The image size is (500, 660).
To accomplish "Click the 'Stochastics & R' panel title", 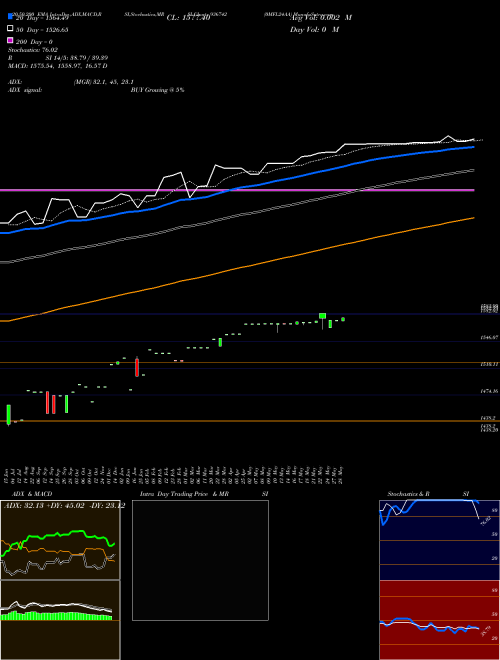I will click(x=408, y=494).
